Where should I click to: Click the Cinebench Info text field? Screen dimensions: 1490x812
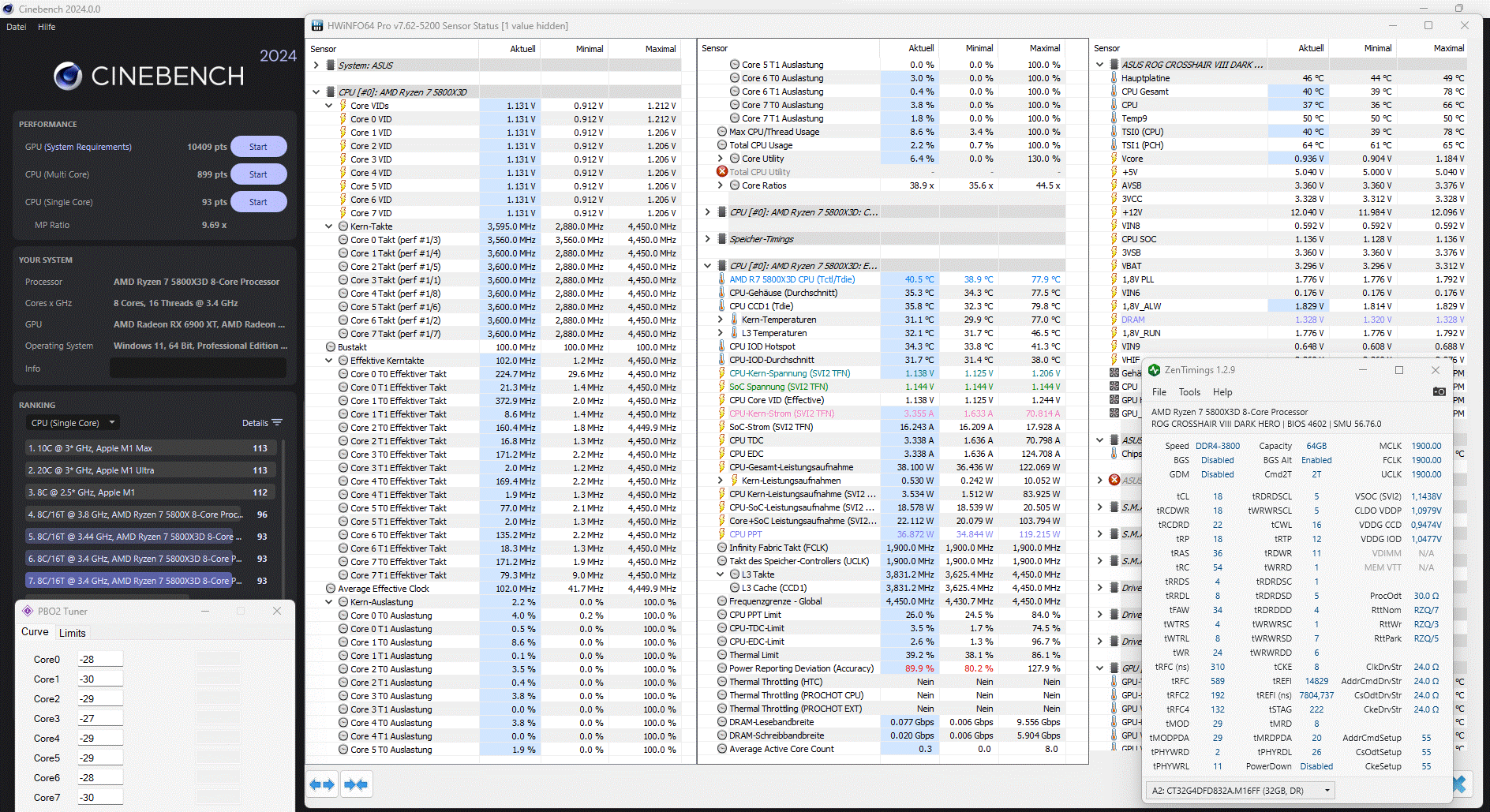click(198, 369)
